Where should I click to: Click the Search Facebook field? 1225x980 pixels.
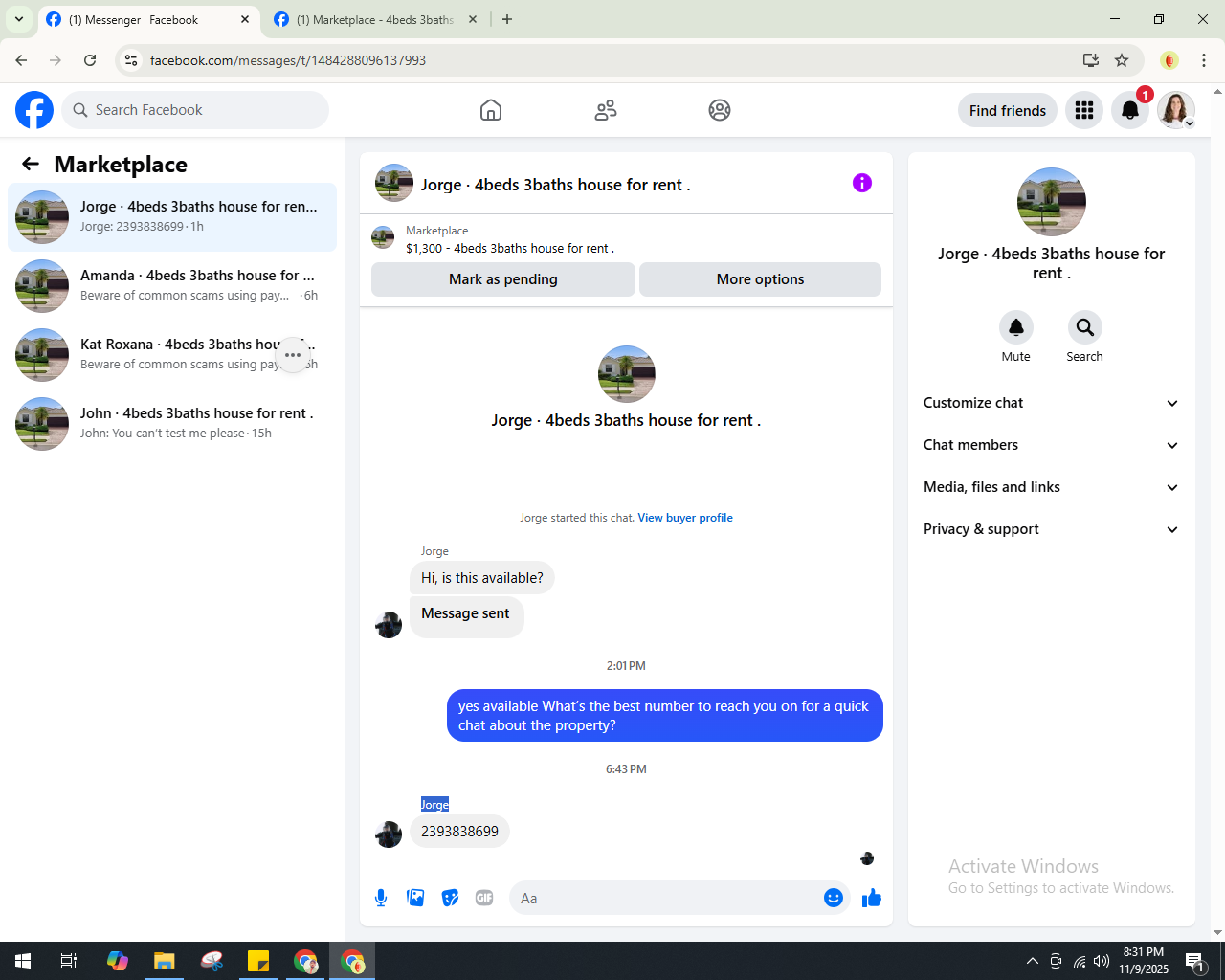click(x=195, y=110)
